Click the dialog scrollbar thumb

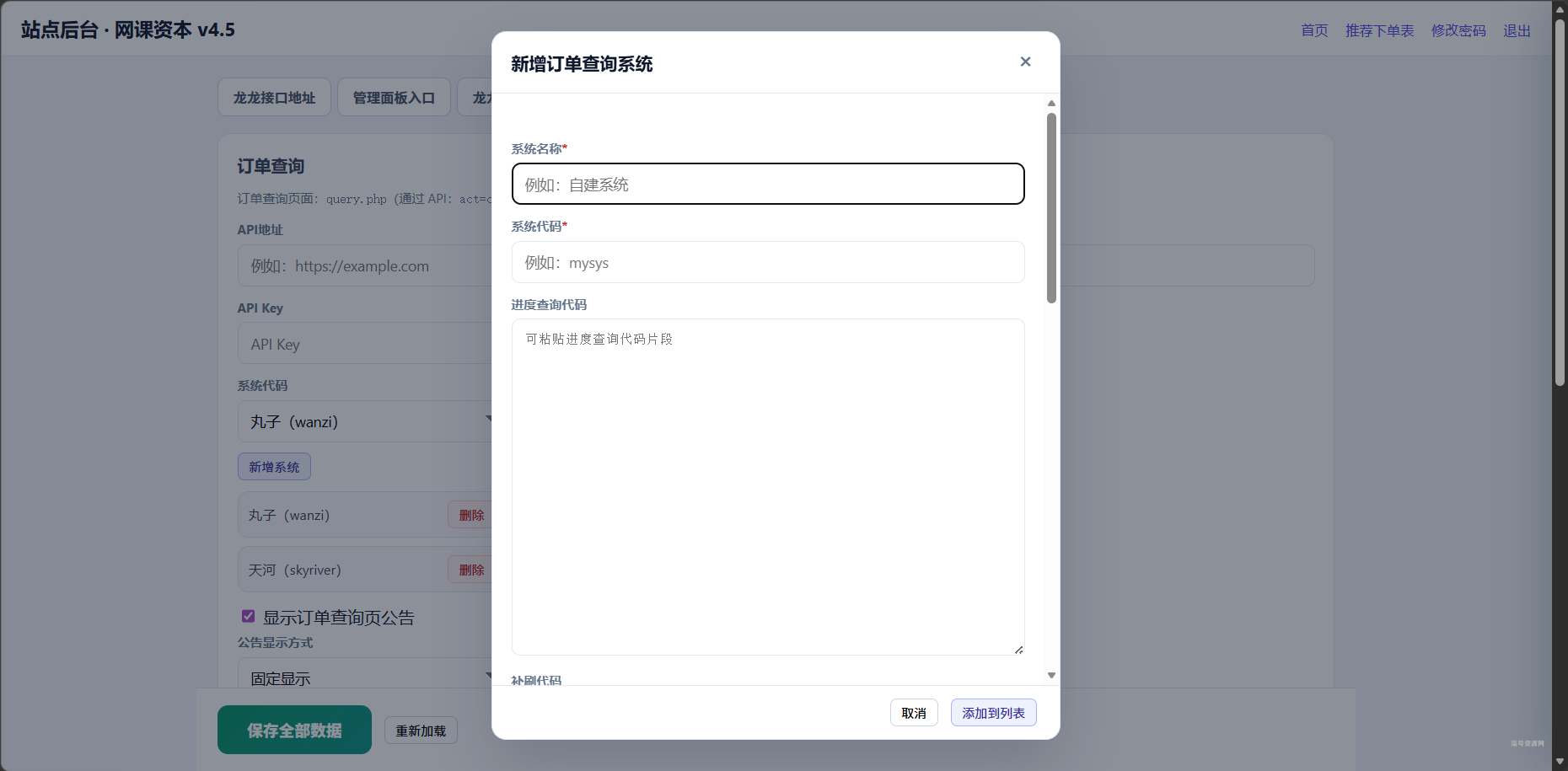pyautogui.click(x=1051, y=207)
